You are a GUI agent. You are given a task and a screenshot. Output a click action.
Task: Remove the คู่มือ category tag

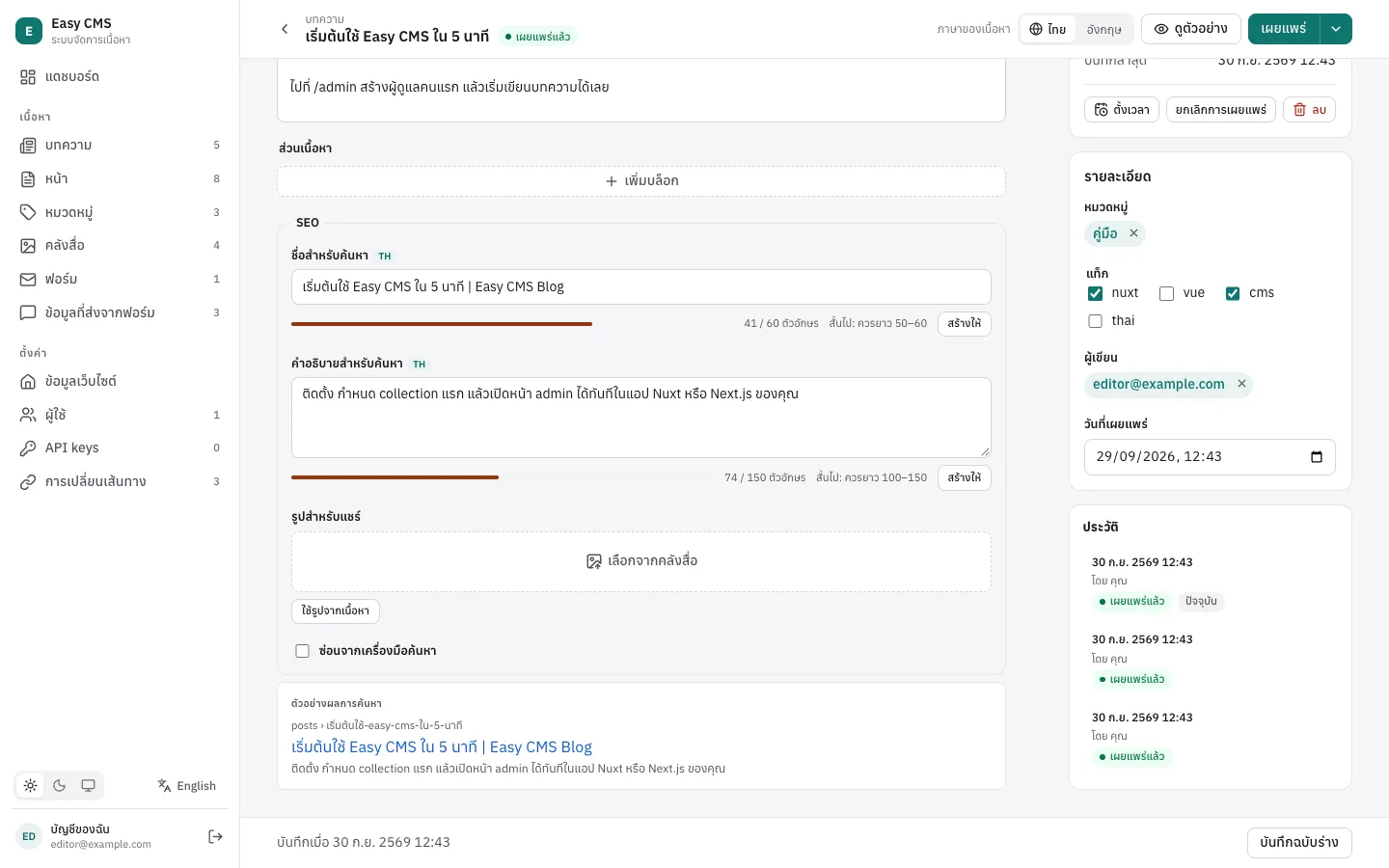1134,233
